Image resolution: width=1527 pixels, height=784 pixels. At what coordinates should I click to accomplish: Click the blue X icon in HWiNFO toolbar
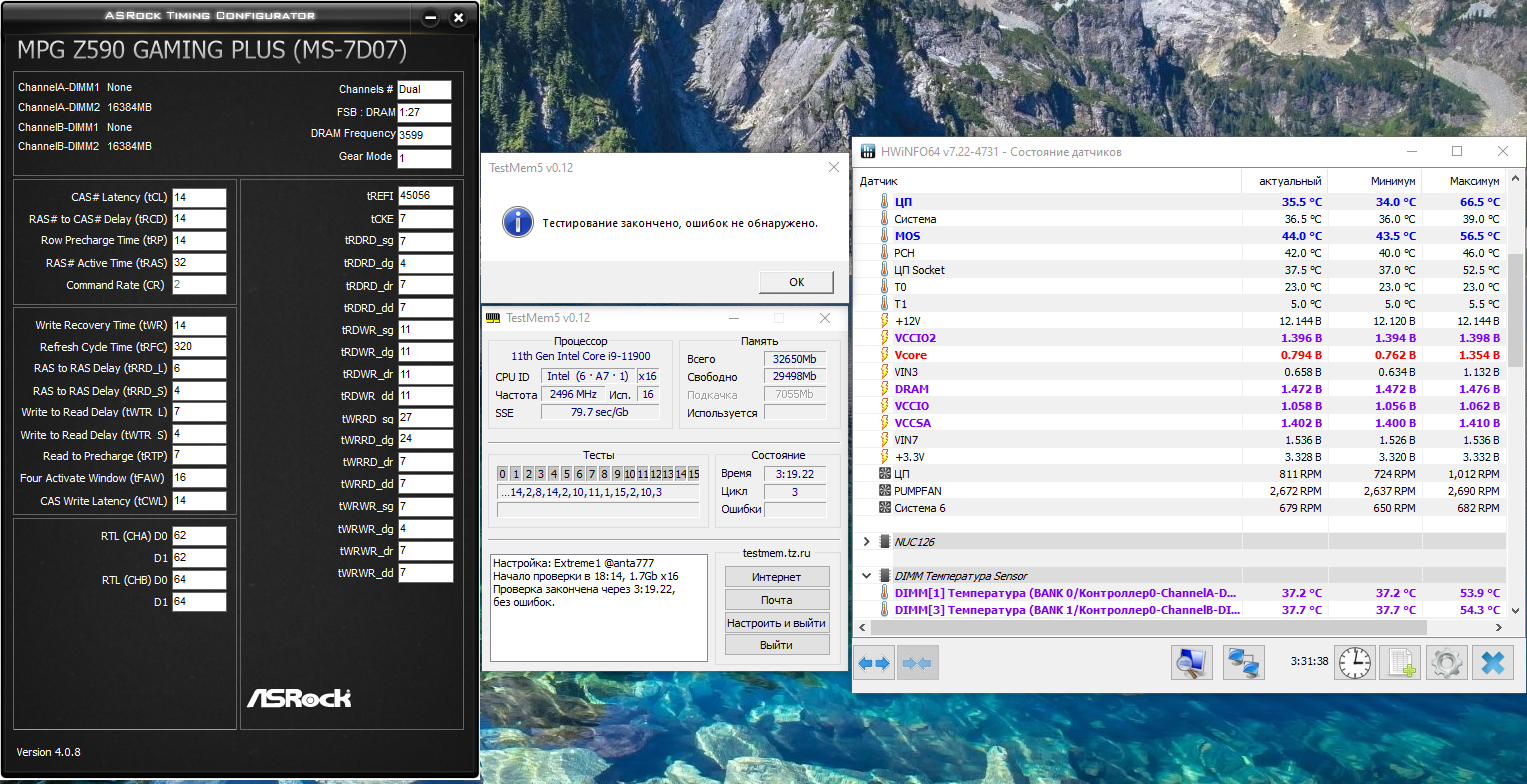(1492, 662)
